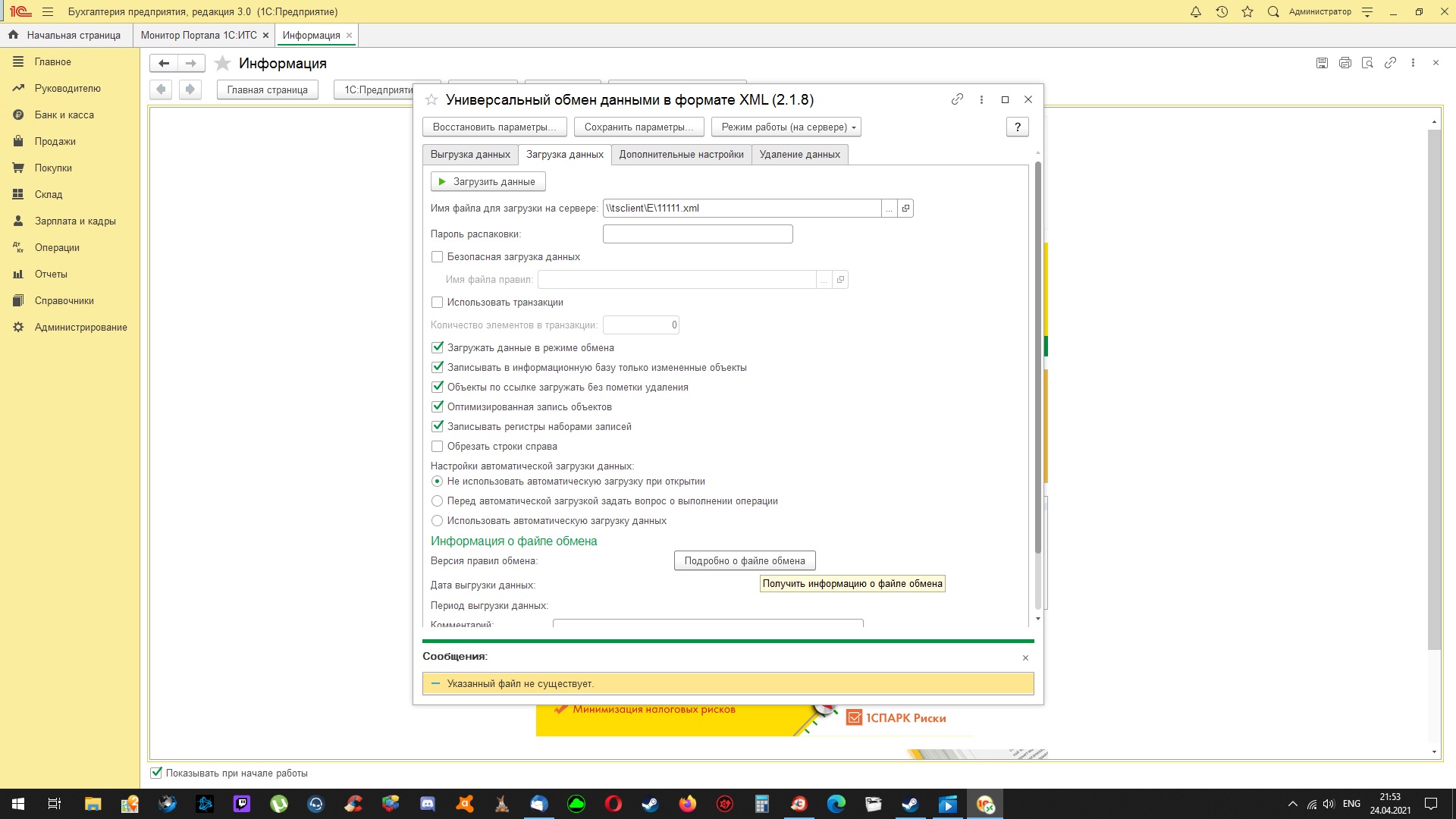The image size is (1456, 819).
Task: Switch to Удаление данных tab
Action: [799, 154]
